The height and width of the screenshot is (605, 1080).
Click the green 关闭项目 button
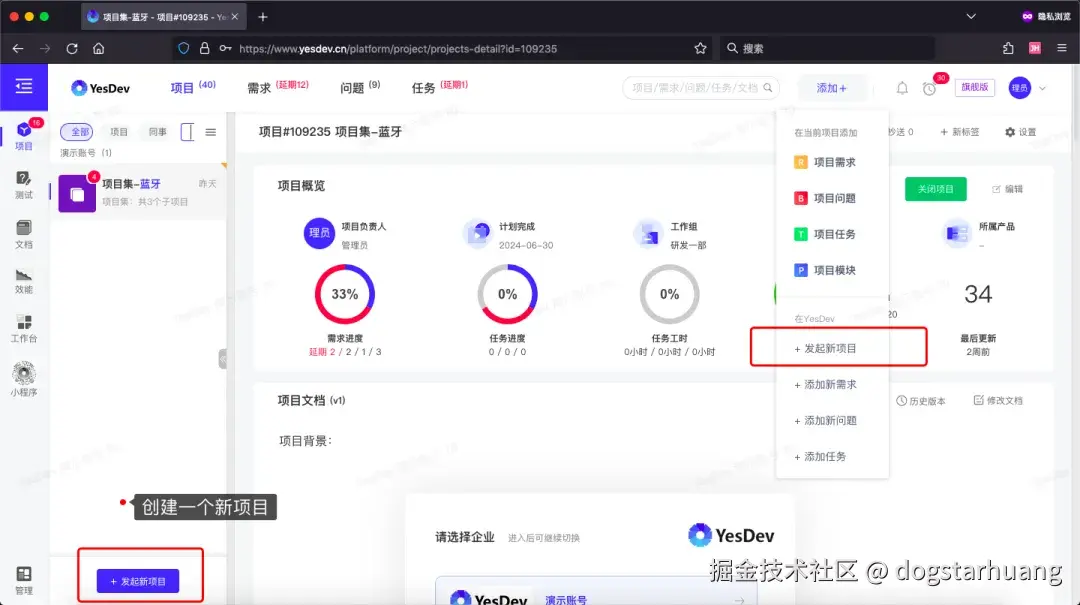click(x=935, y=188)
